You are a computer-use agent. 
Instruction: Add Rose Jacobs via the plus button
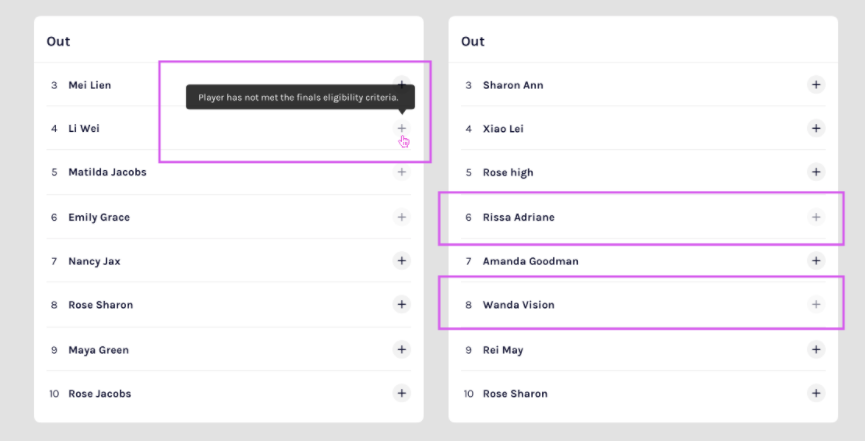(401, 393)
